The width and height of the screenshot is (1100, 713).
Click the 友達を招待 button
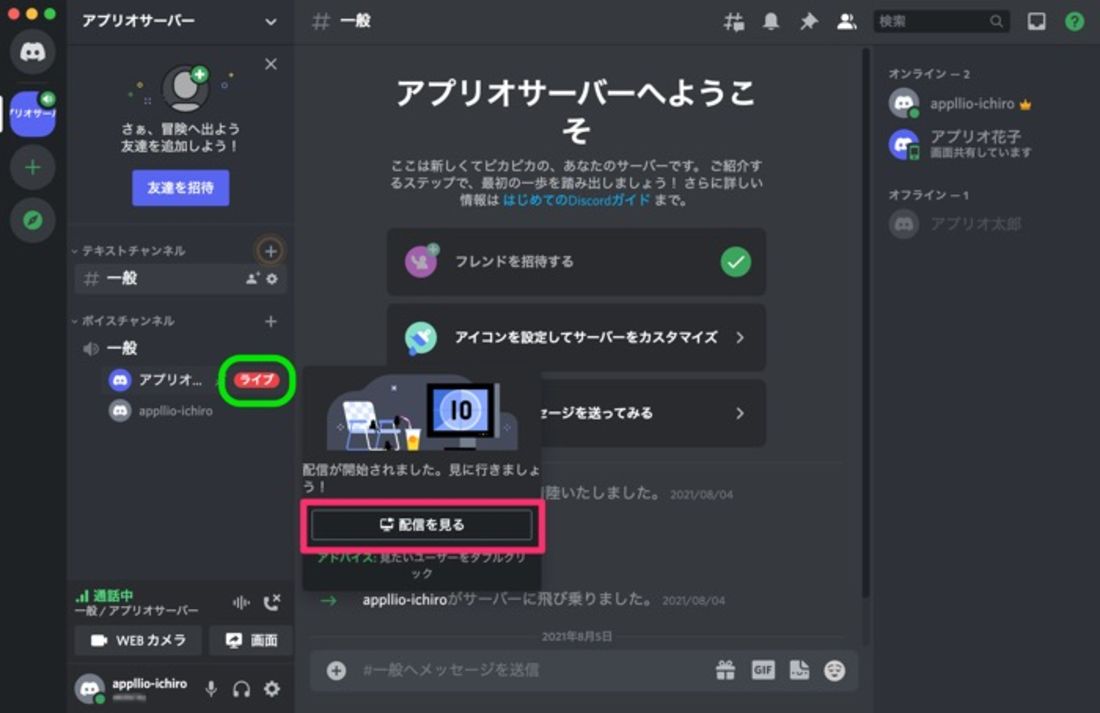[x=180, y=188]
